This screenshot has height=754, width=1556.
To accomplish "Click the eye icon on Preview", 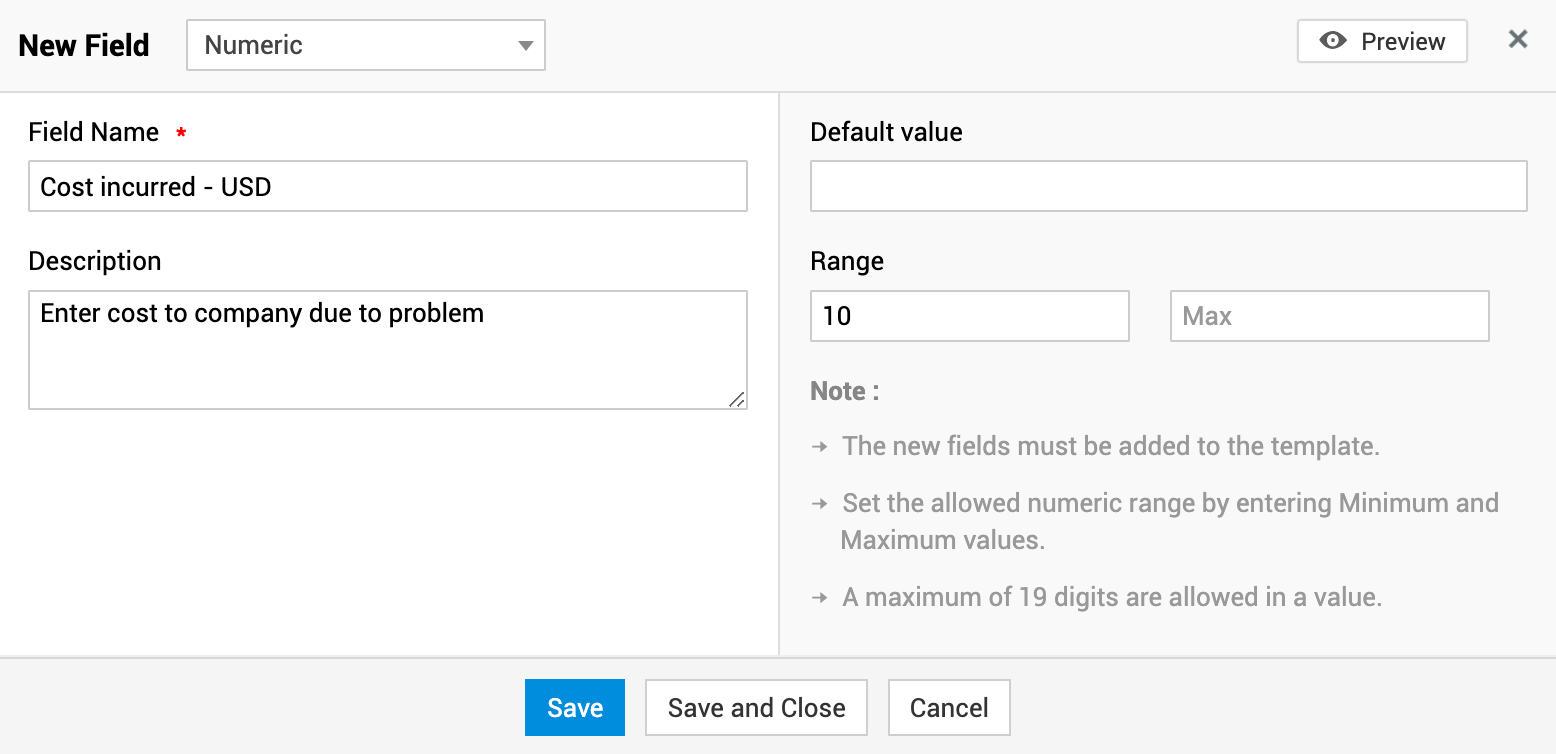I will [x=1333, y=41].
